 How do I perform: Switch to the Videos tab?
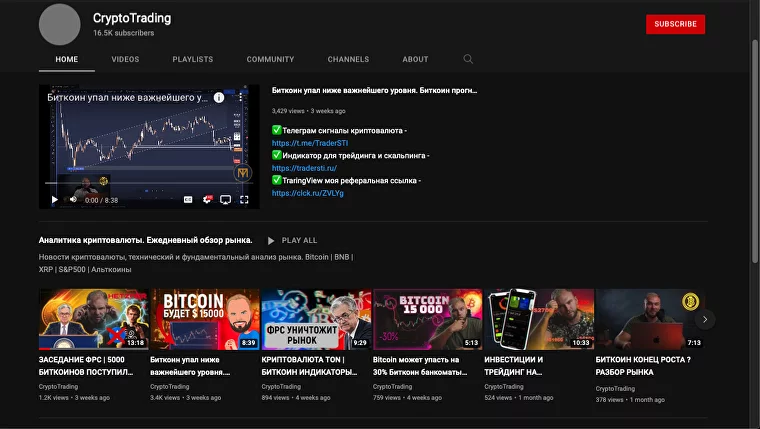(x=125, y=59)
